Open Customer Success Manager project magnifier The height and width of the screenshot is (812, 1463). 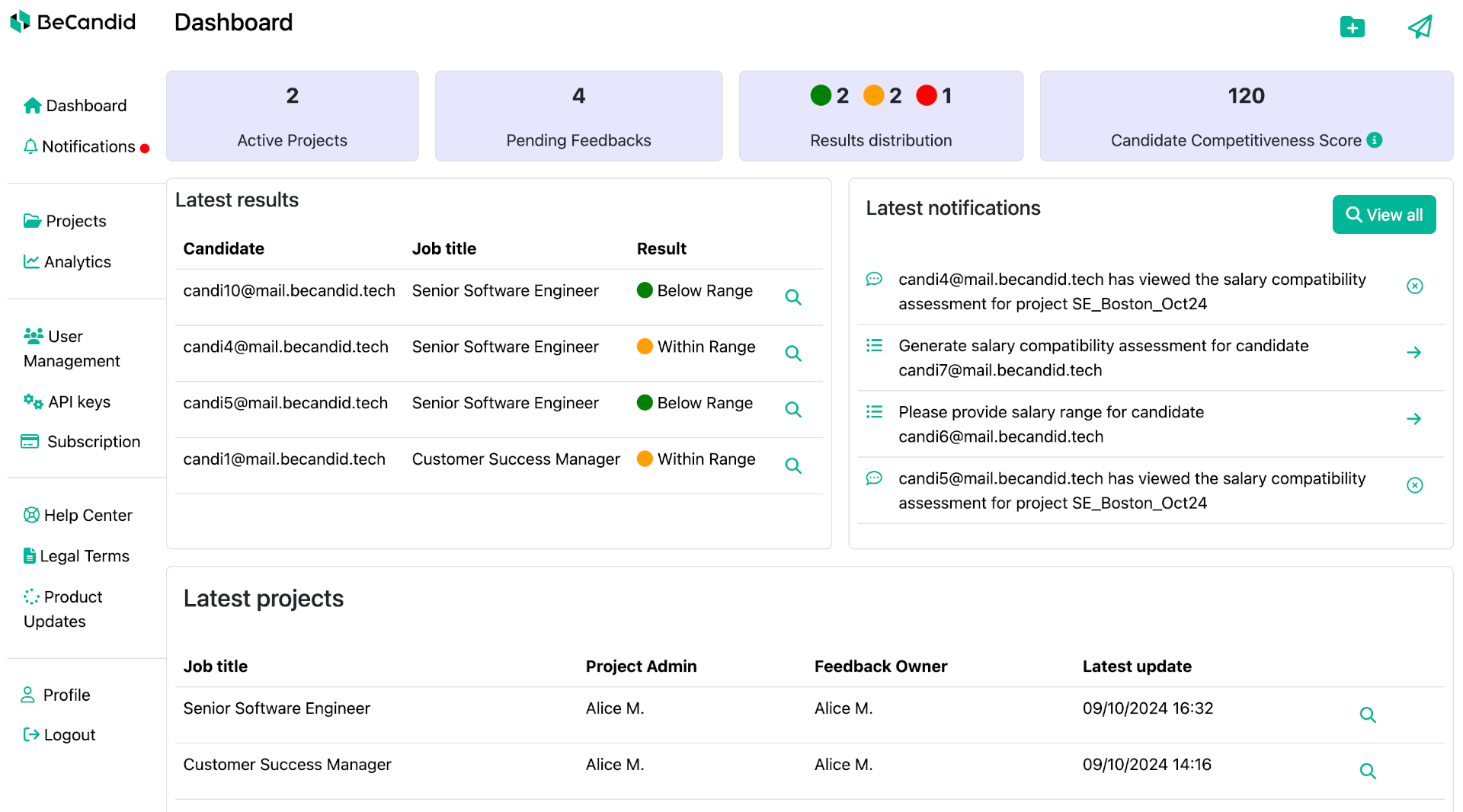pyautogui.click(x=1368, y=771)
